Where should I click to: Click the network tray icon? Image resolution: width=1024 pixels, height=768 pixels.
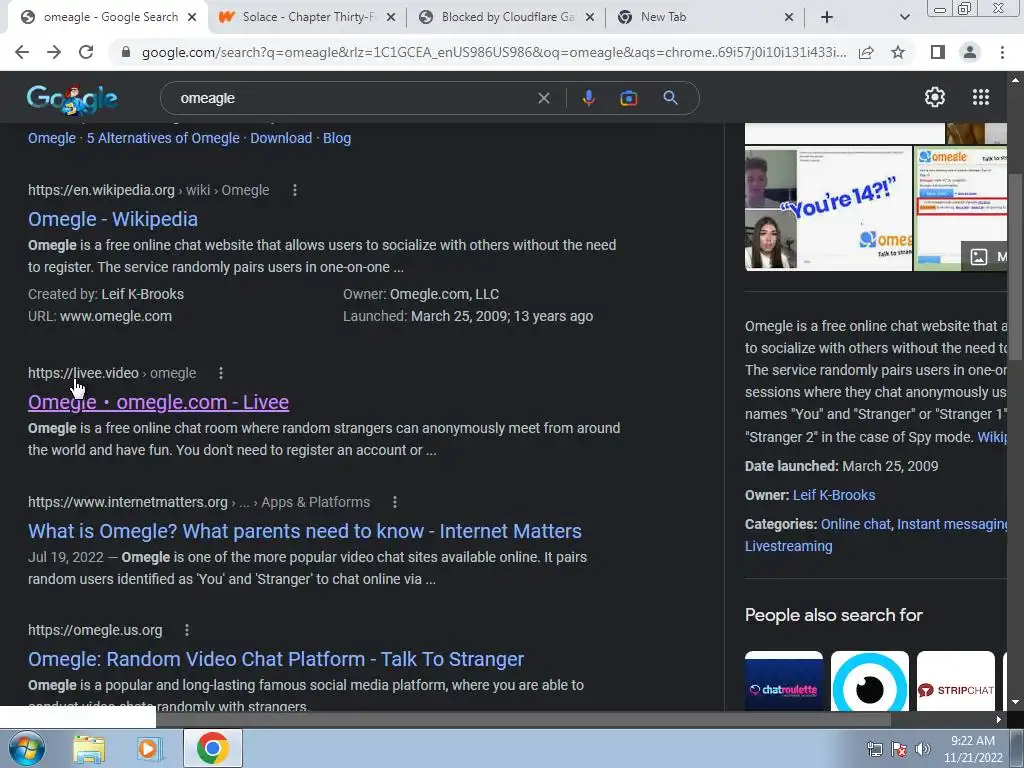tap(874, 749)
